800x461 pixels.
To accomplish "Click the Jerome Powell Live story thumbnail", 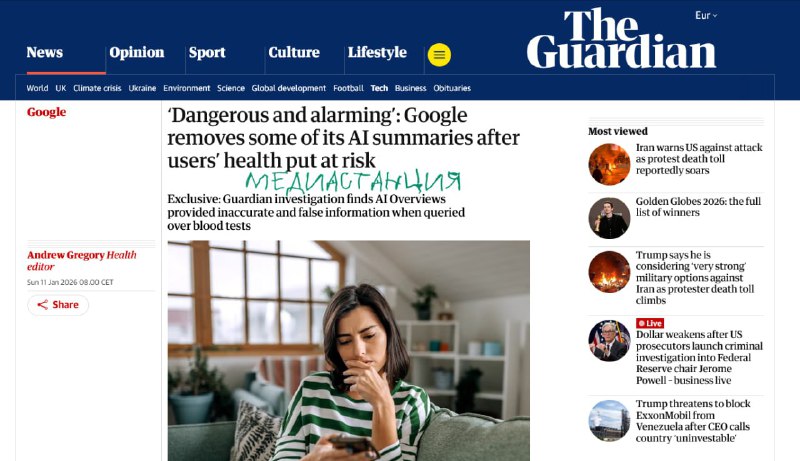I will click(609, 341).
